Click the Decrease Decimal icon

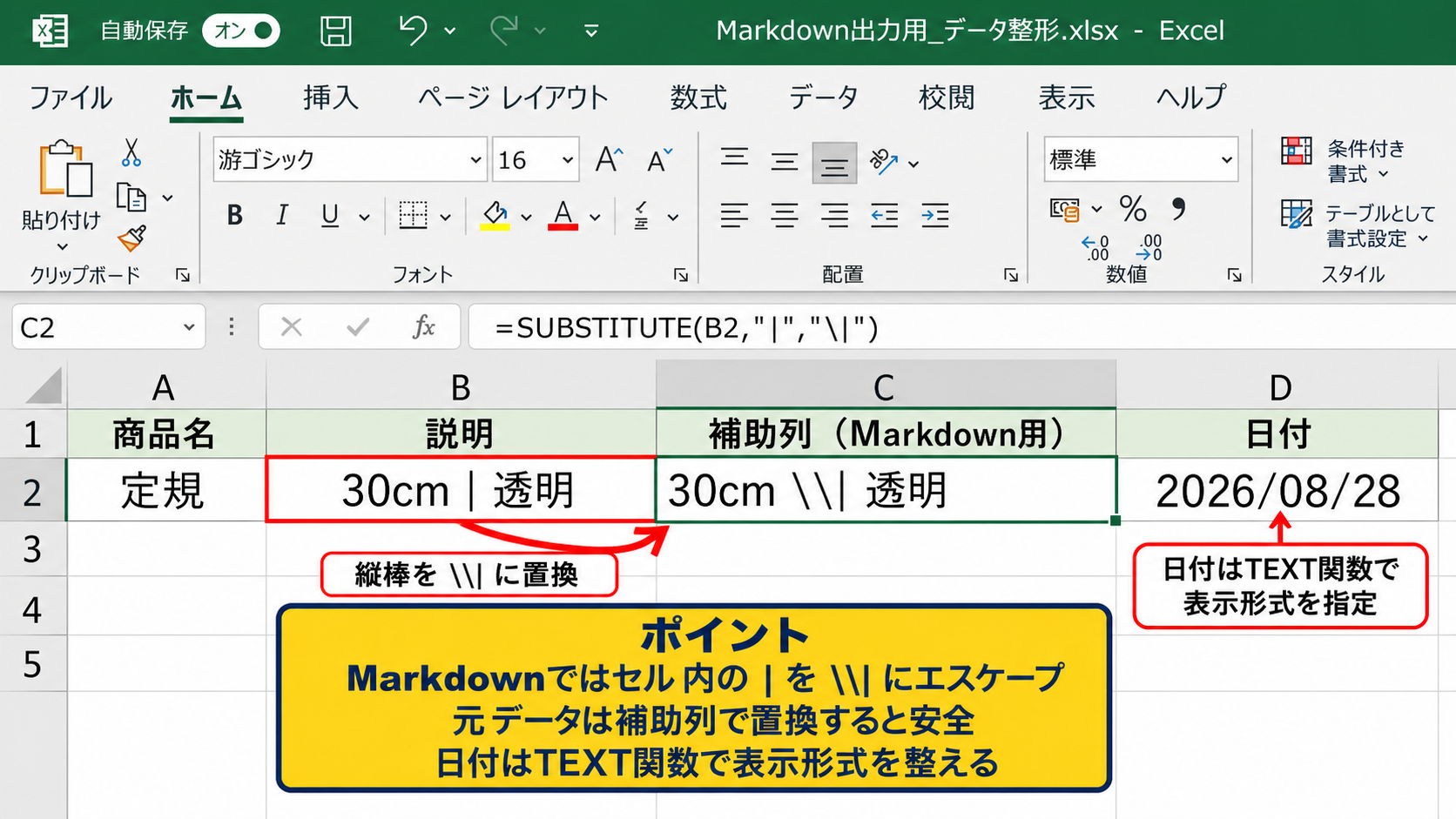tap(1149, 248)
